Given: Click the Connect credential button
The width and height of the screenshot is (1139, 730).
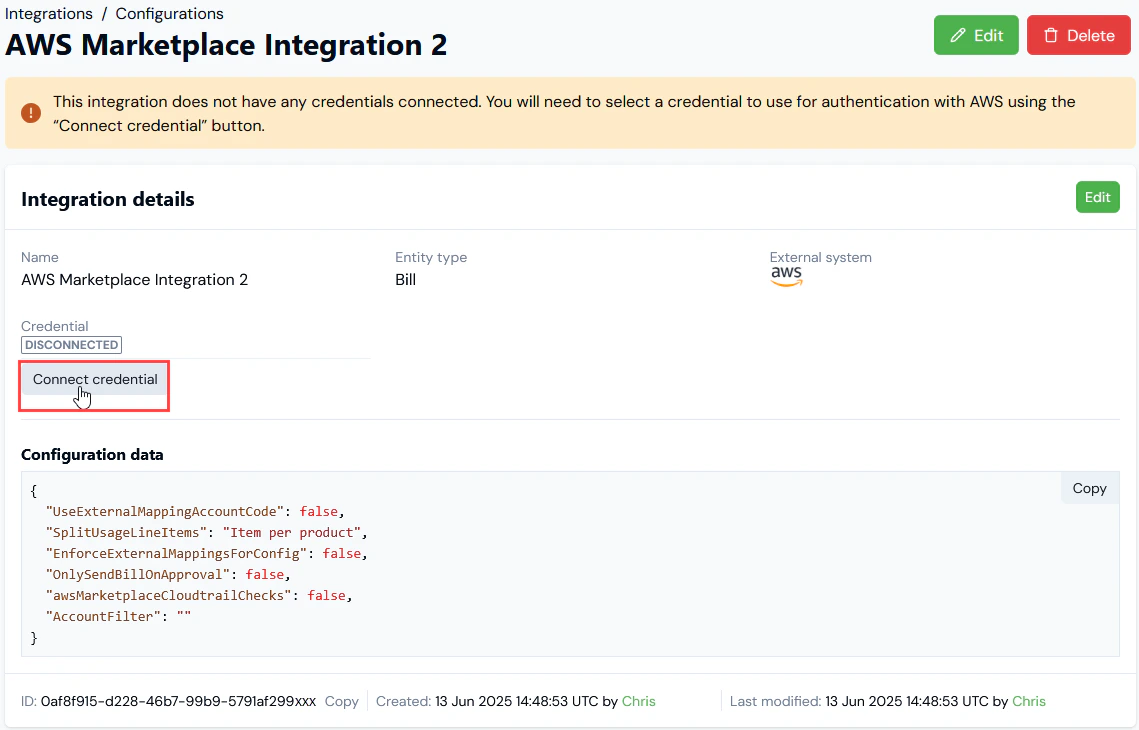Looking at the screenshot, I should 94,379.
